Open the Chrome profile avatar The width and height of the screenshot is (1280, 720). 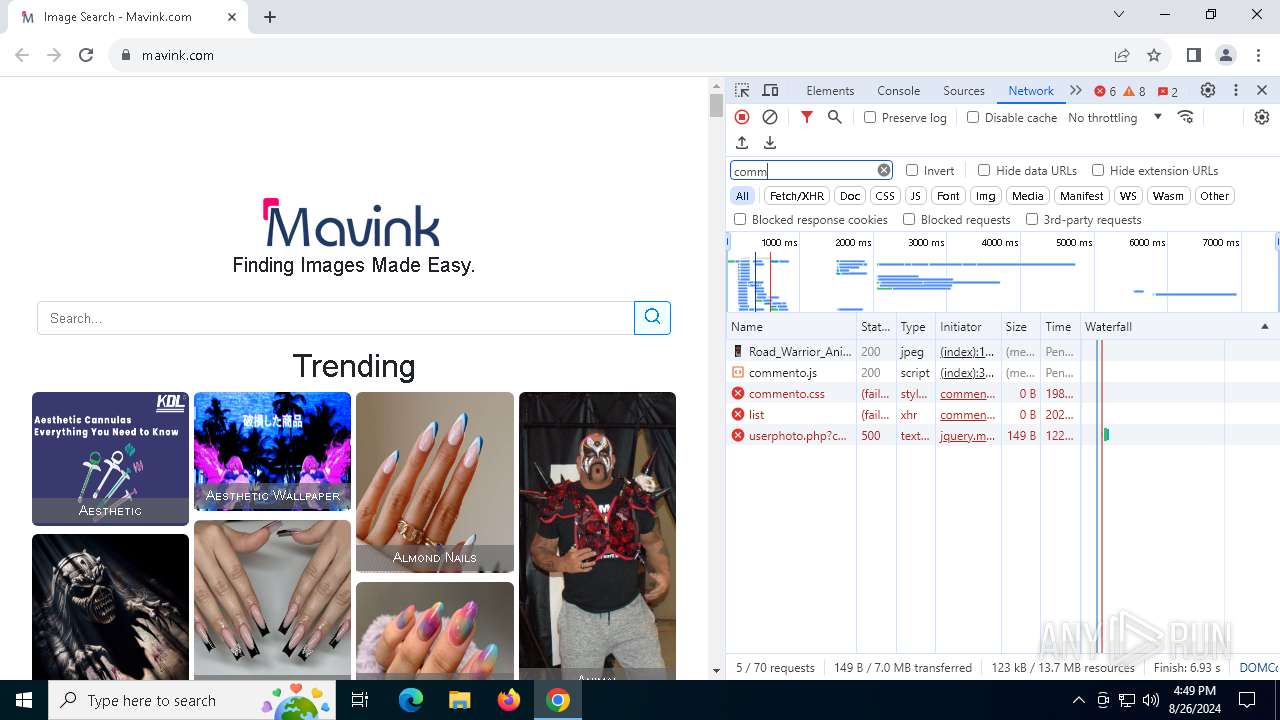[1226, 55]
